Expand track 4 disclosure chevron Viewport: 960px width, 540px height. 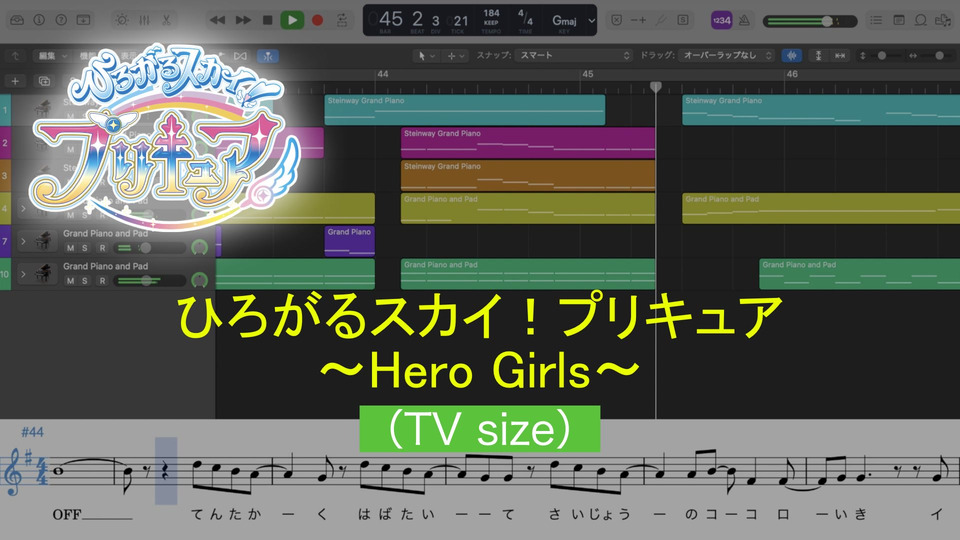(23, 208)
